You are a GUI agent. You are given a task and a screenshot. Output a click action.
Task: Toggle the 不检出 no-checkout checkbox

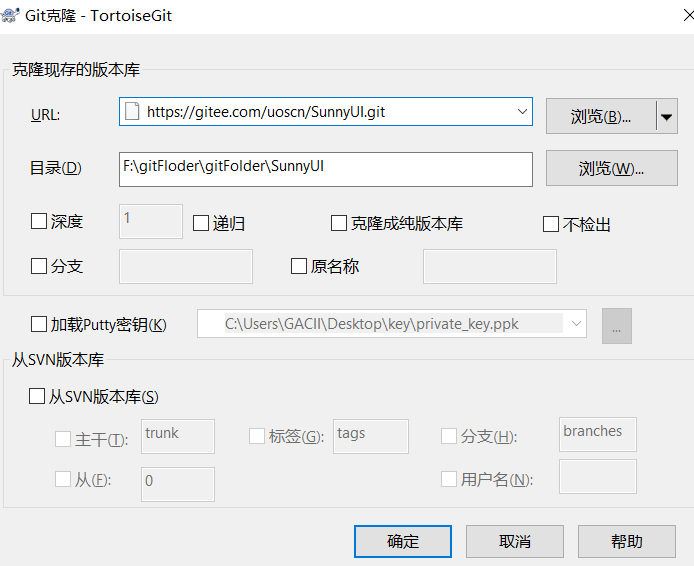pos(551,224)
